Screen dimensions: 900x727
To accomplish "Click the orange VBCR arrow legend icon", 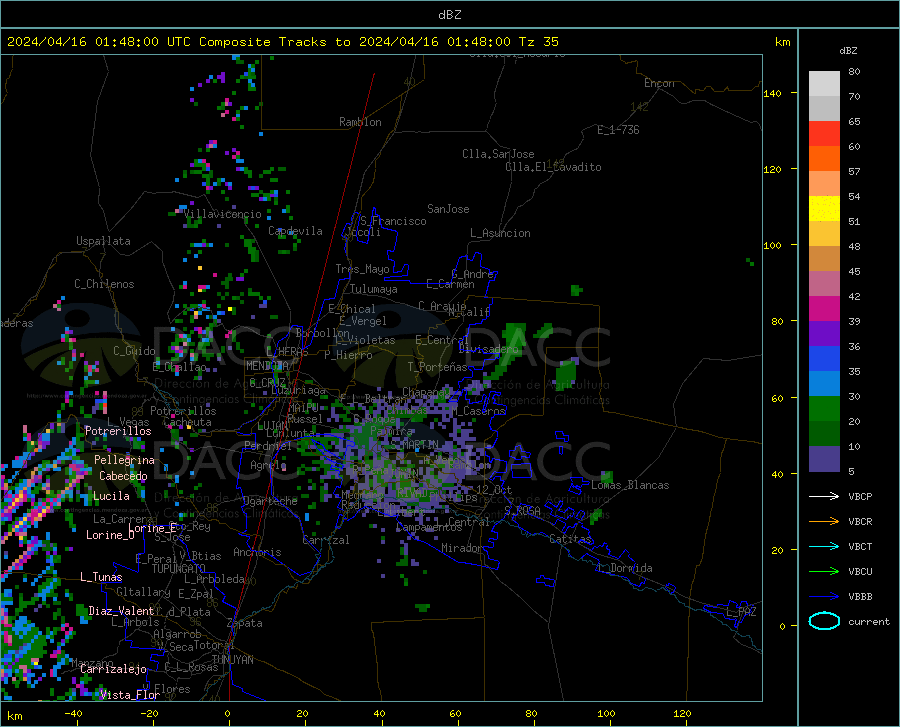I will point(824,522).
